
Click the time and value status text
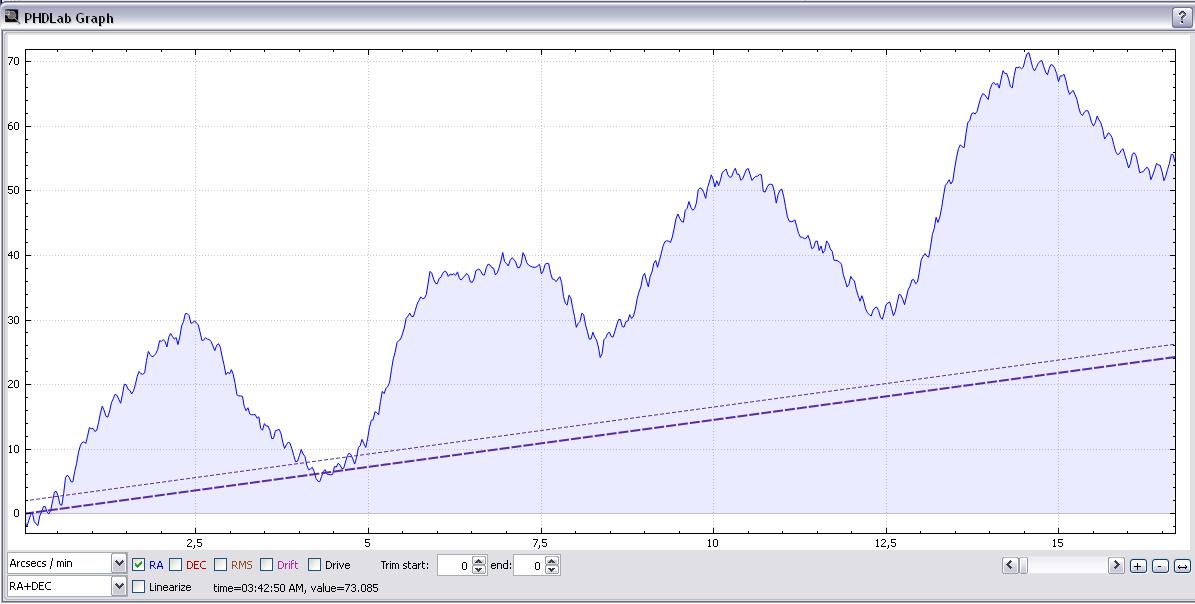(296, 587)
